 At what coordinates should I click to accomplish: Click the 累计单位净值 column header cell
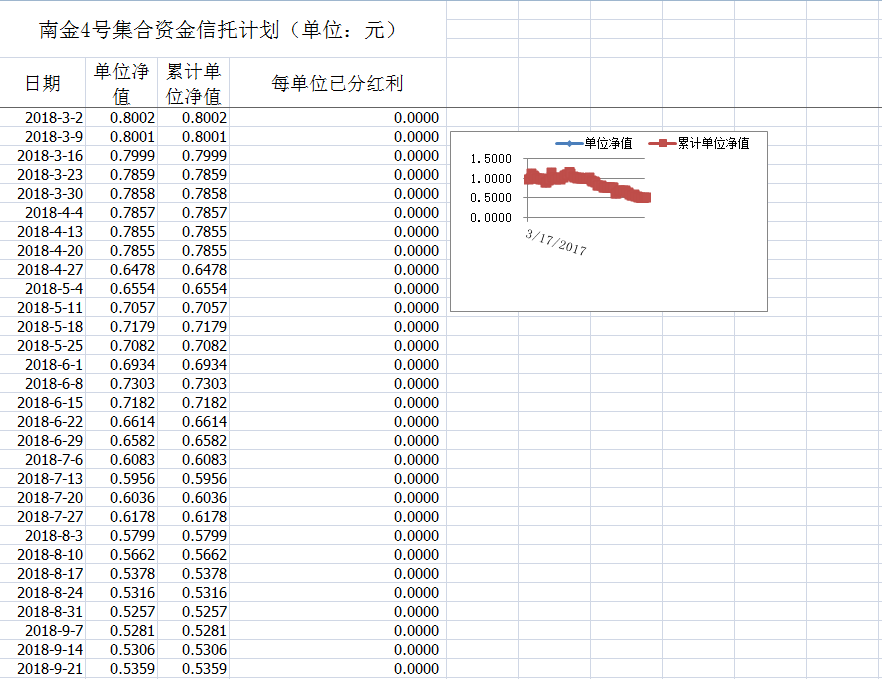(x=194, y=83)
